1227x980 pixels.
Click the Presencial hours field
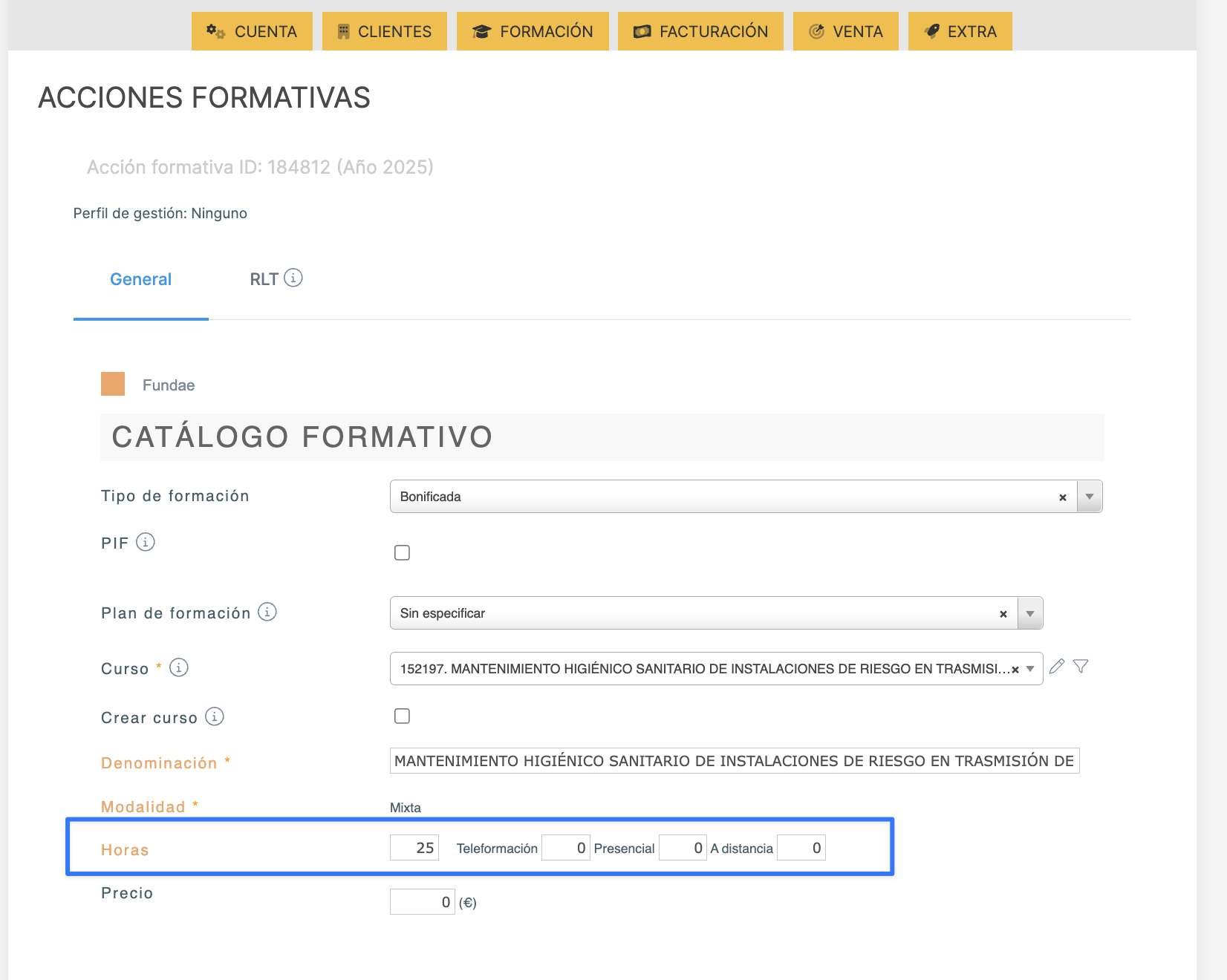click(x=683, y=848)
